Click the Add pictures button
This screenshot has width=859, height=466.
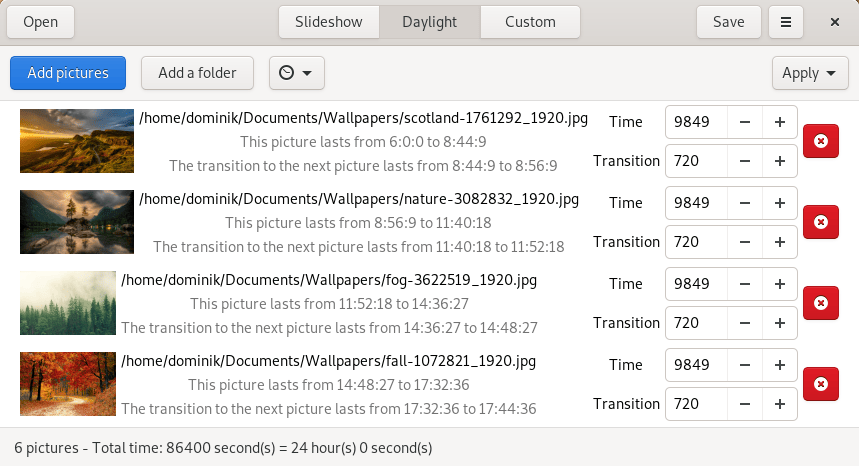[x=67, y=73]
